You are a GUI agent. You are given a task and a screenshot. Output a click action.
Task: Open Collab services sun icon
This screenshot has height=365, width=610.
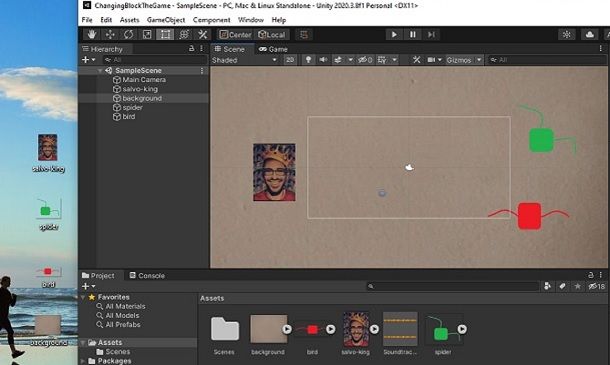(x=566, y=35)
